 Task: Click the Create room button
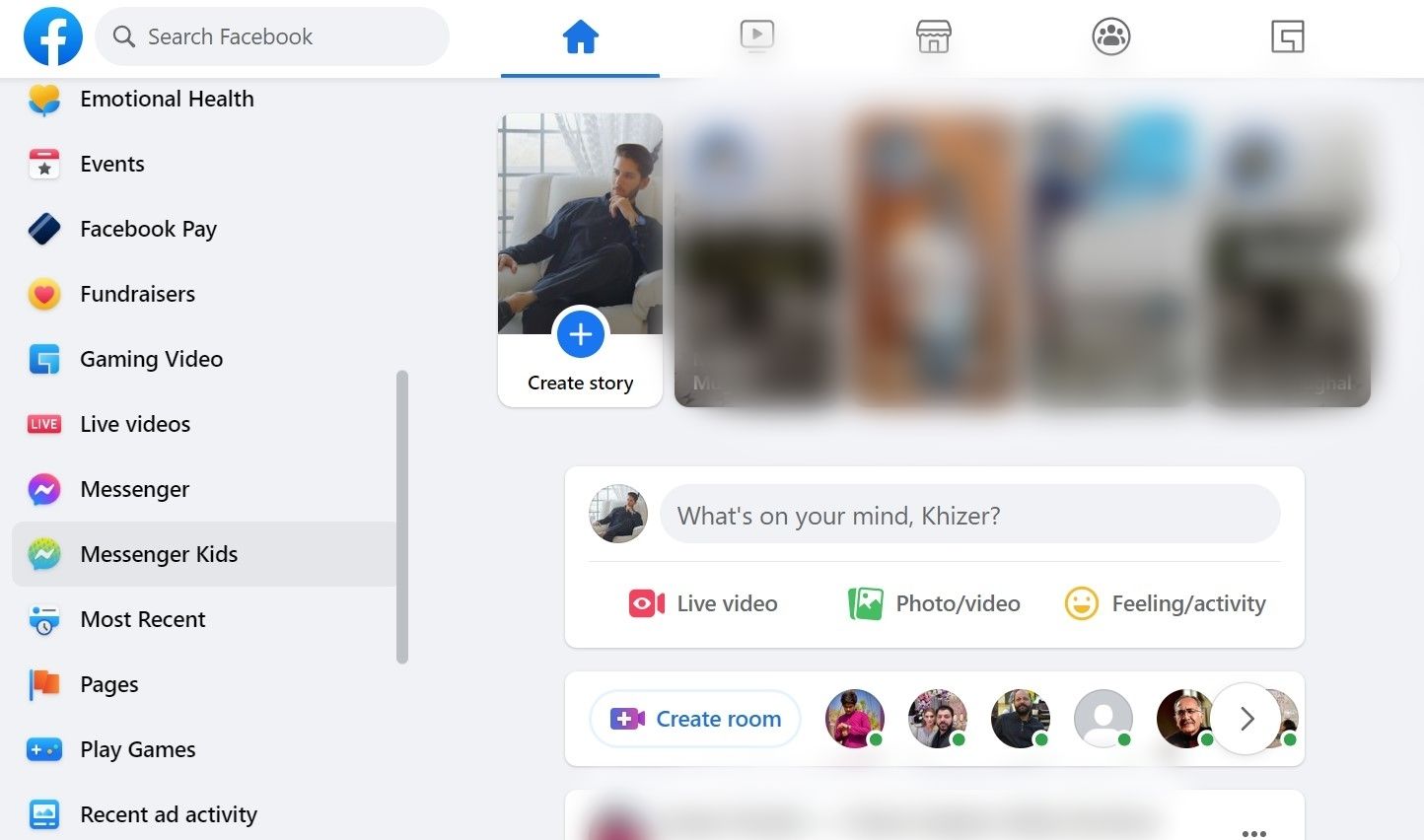click(x=694, y=719)
